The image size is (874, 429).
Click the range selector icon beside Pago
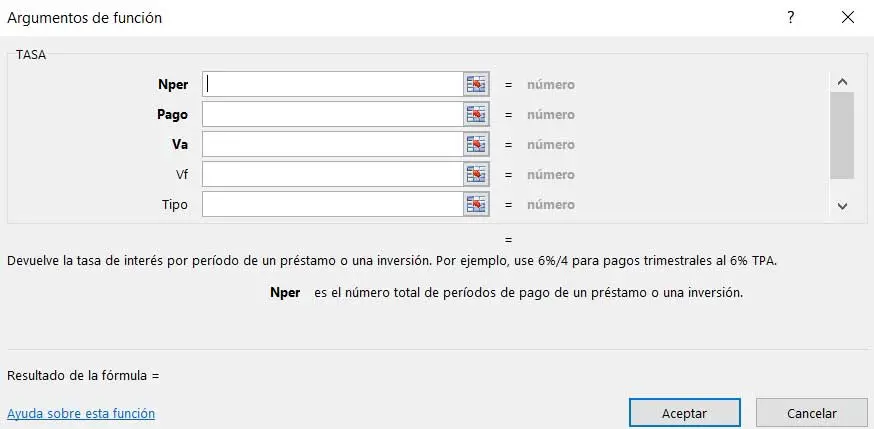pos(476,115)
